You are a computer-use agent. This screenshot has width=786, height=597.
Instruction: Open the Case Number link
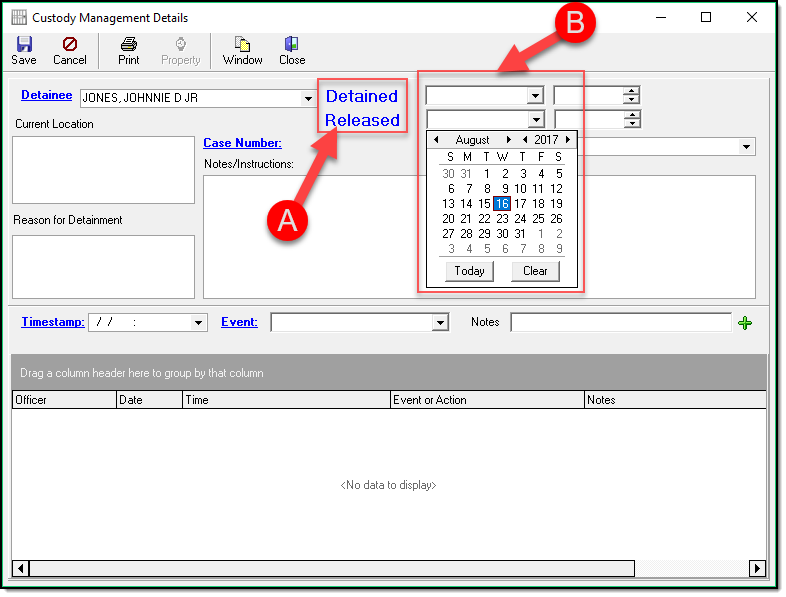[x=242, y=143]
